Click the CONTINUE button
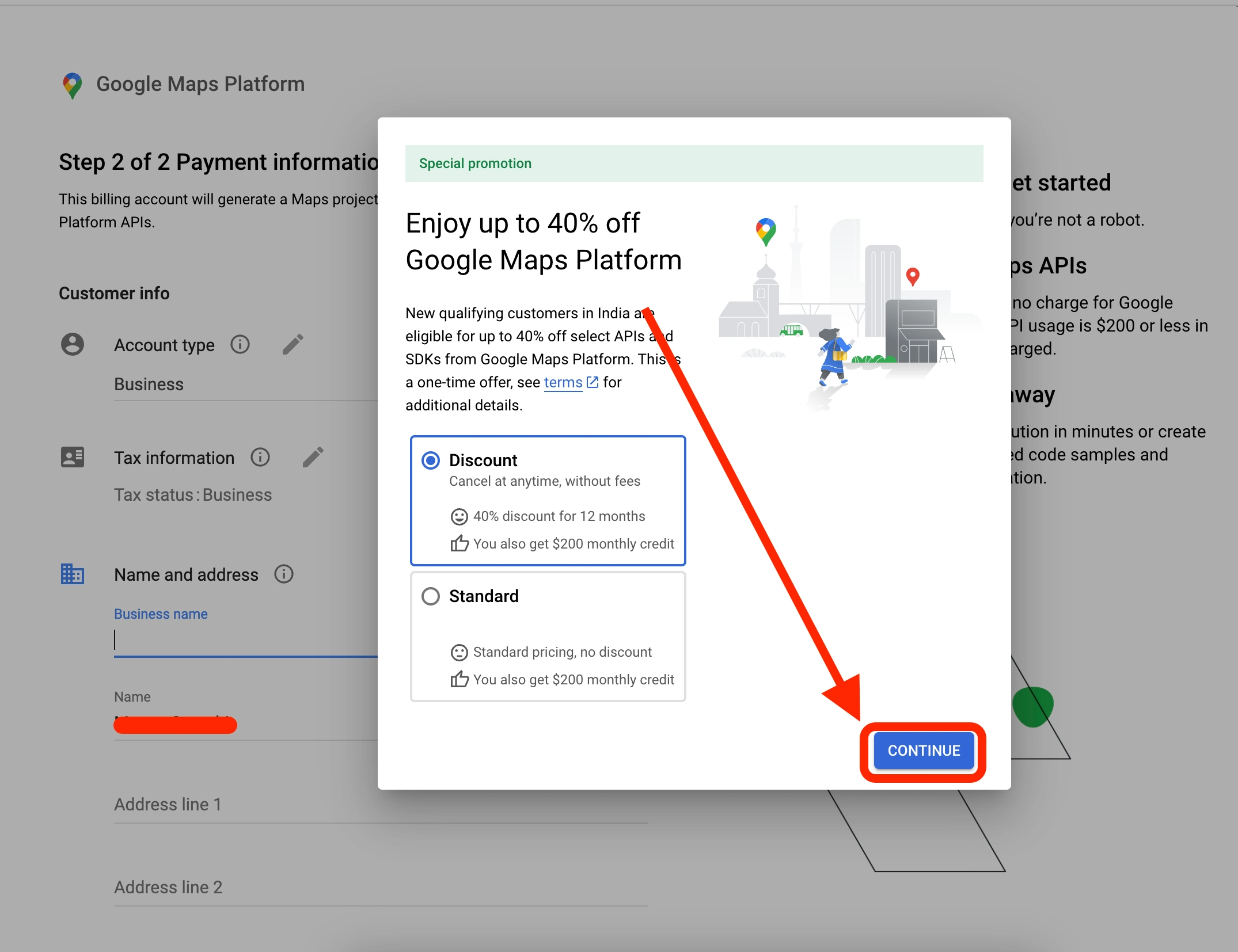 924,751
